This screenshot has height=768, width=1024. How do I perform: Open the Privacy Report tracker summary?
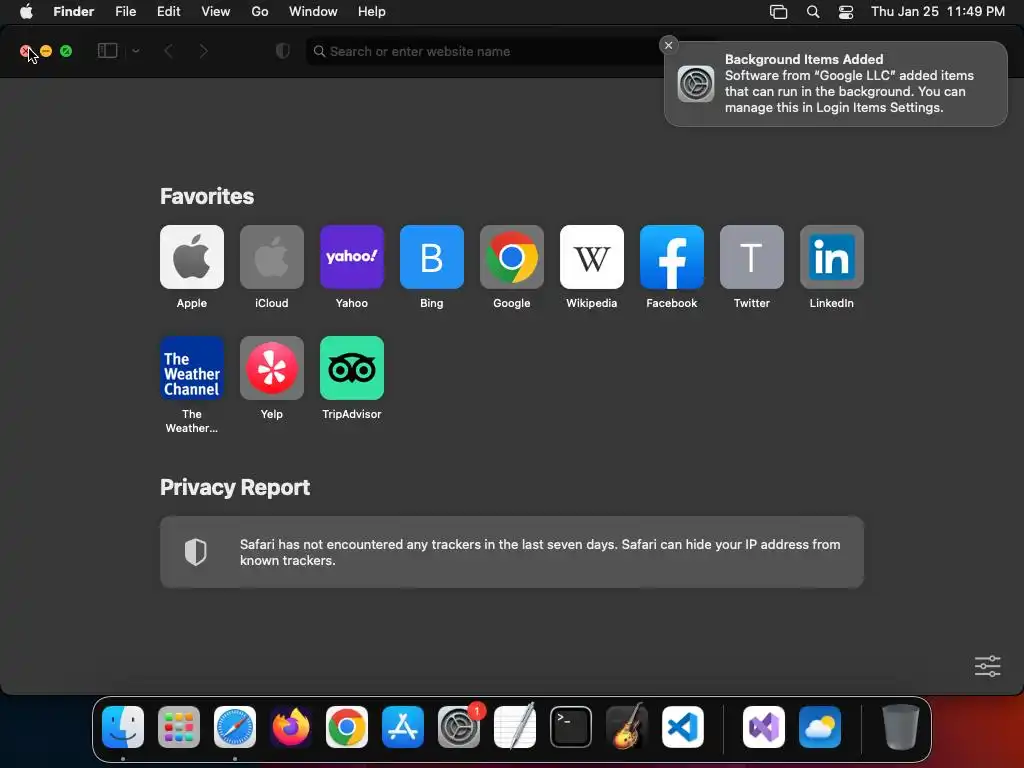click(x=511, y=552)
